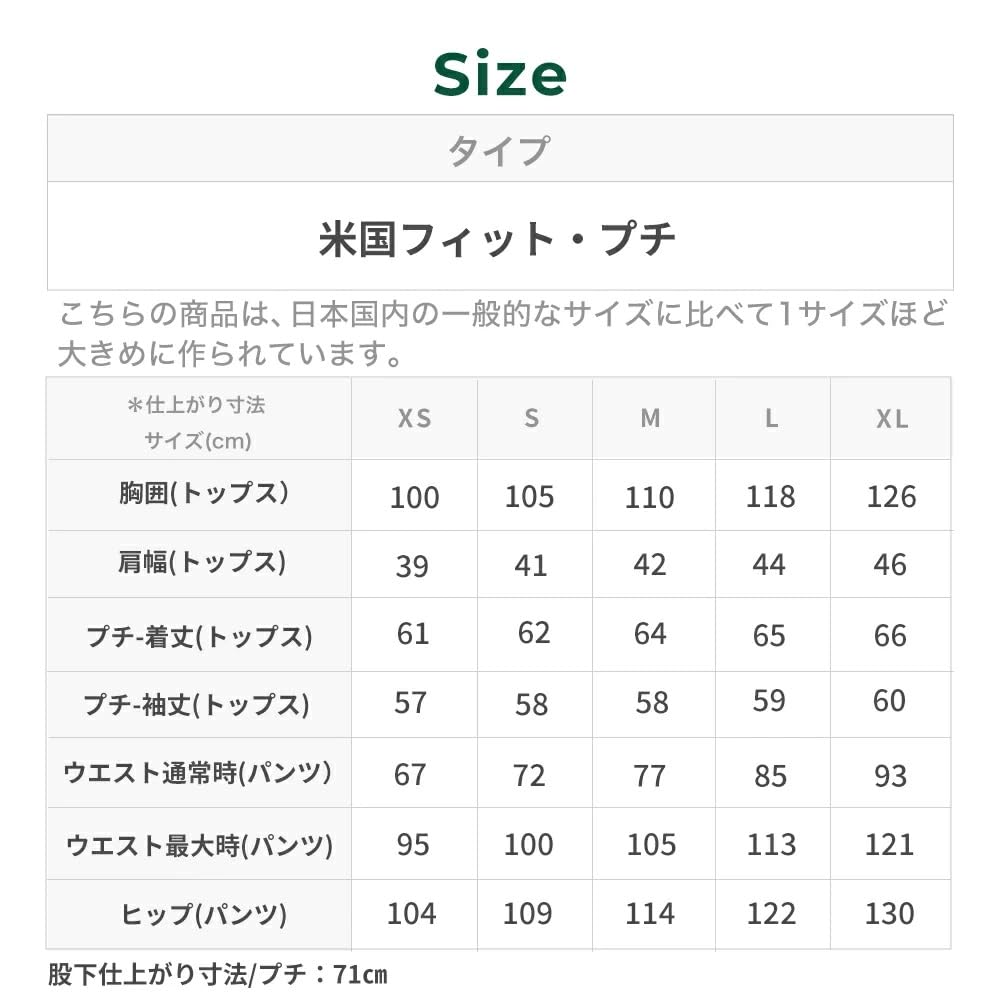Select the タイプ header cell
Screen dimensions: 1000x1000
[x=499, y=150]
